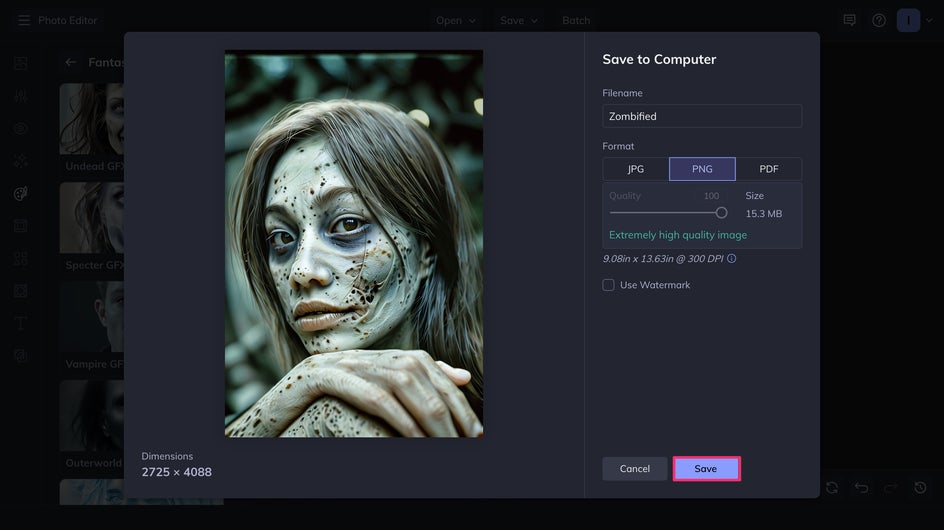Open the hamburger menu beside Photo Editor

(x=23, y=20)
